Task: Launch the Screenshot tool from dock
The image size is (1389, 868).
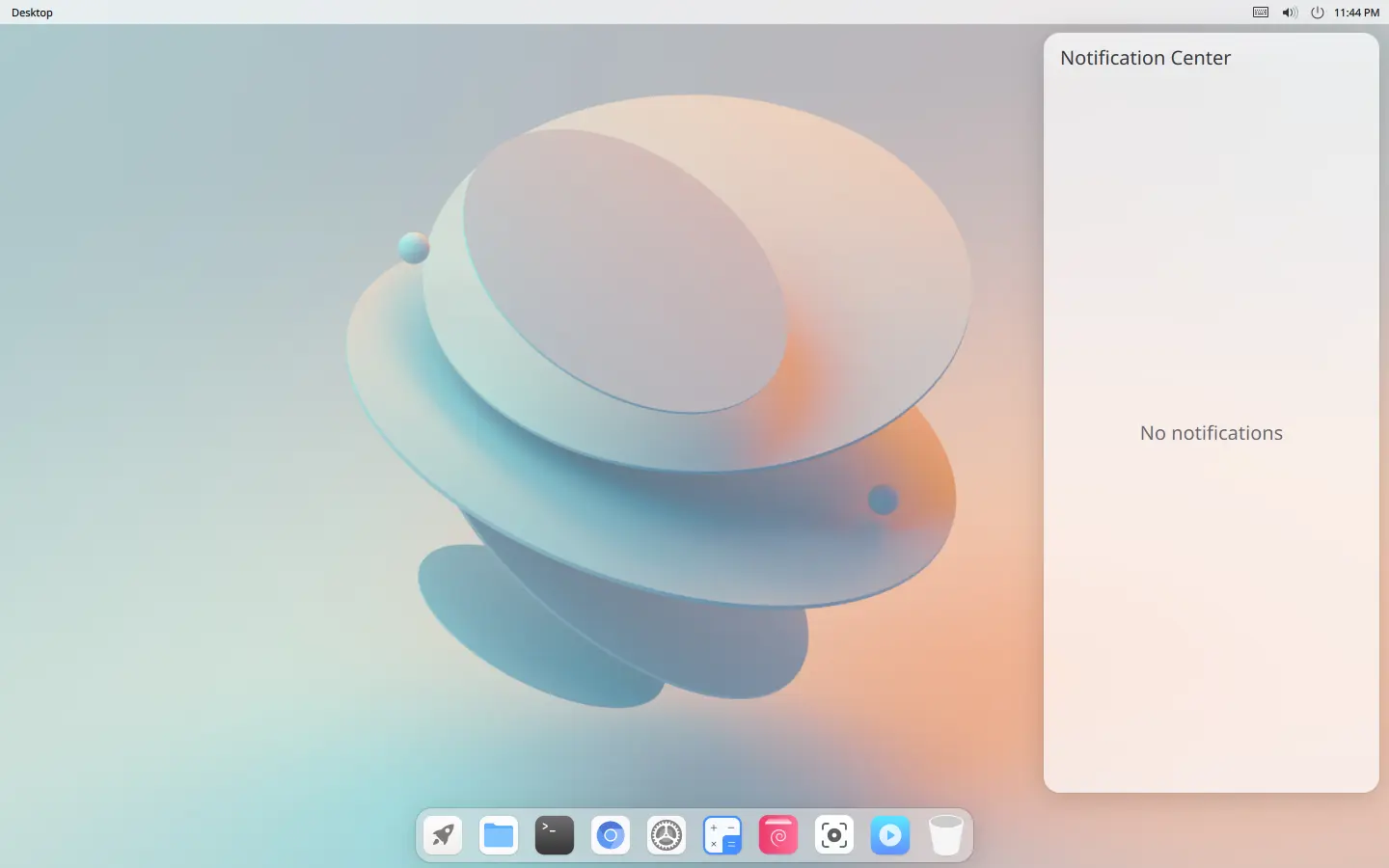Action: [834, 835]
